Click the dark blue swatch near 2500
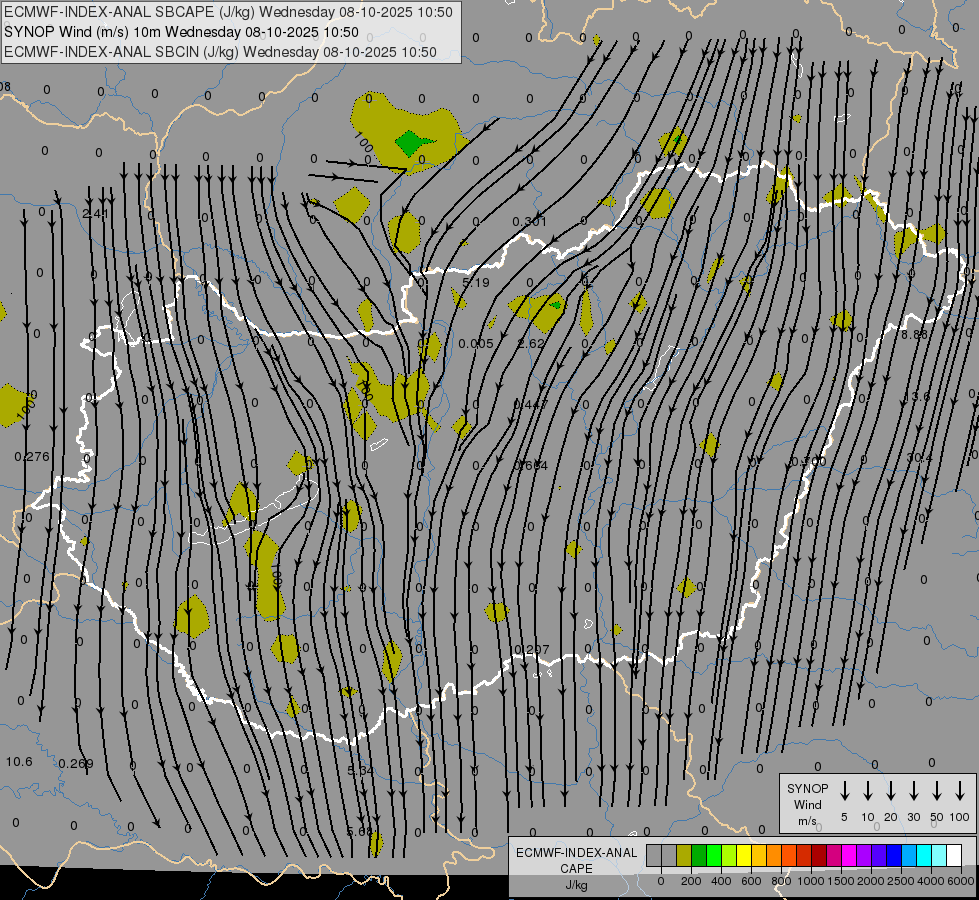 pyautogui.click(x=894, y=855)
